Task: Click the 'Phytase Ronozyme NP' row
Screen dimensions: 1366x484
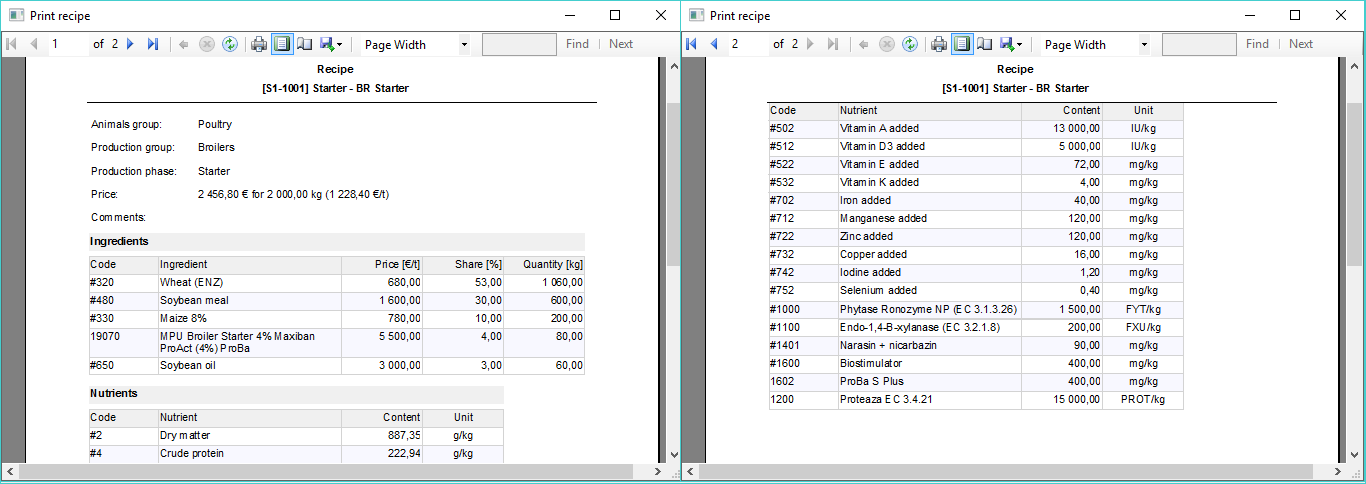Action: point(975,309)
